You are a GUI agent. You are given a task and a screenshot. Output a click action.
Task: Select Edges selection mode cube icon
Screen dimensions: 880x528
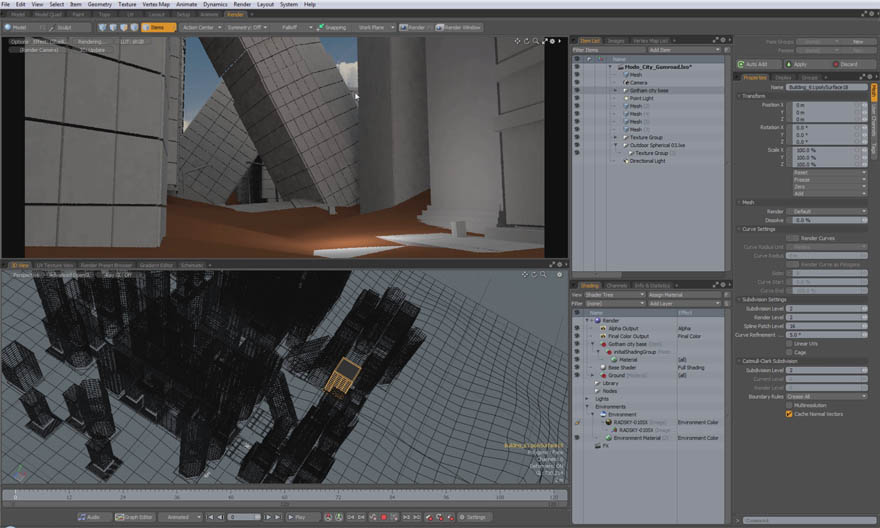[x=113, y=27]
